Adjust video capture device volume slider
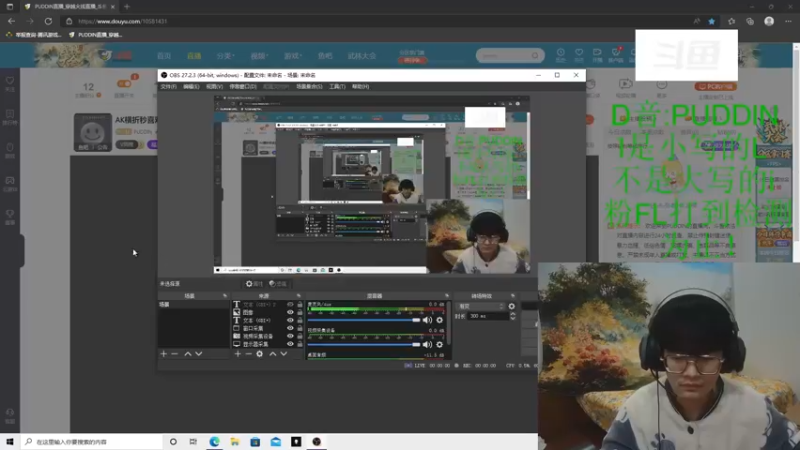The width and height of the screenshot is (800, 450). (x=364, y=344)
